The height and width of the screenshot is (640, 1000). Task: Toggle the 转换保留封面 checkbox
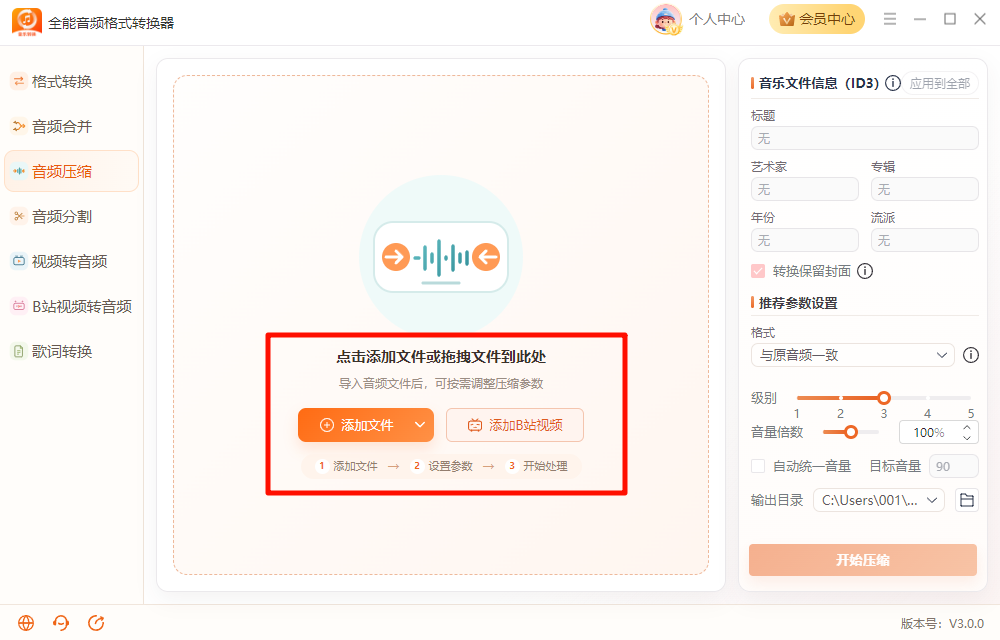(758, 271)
